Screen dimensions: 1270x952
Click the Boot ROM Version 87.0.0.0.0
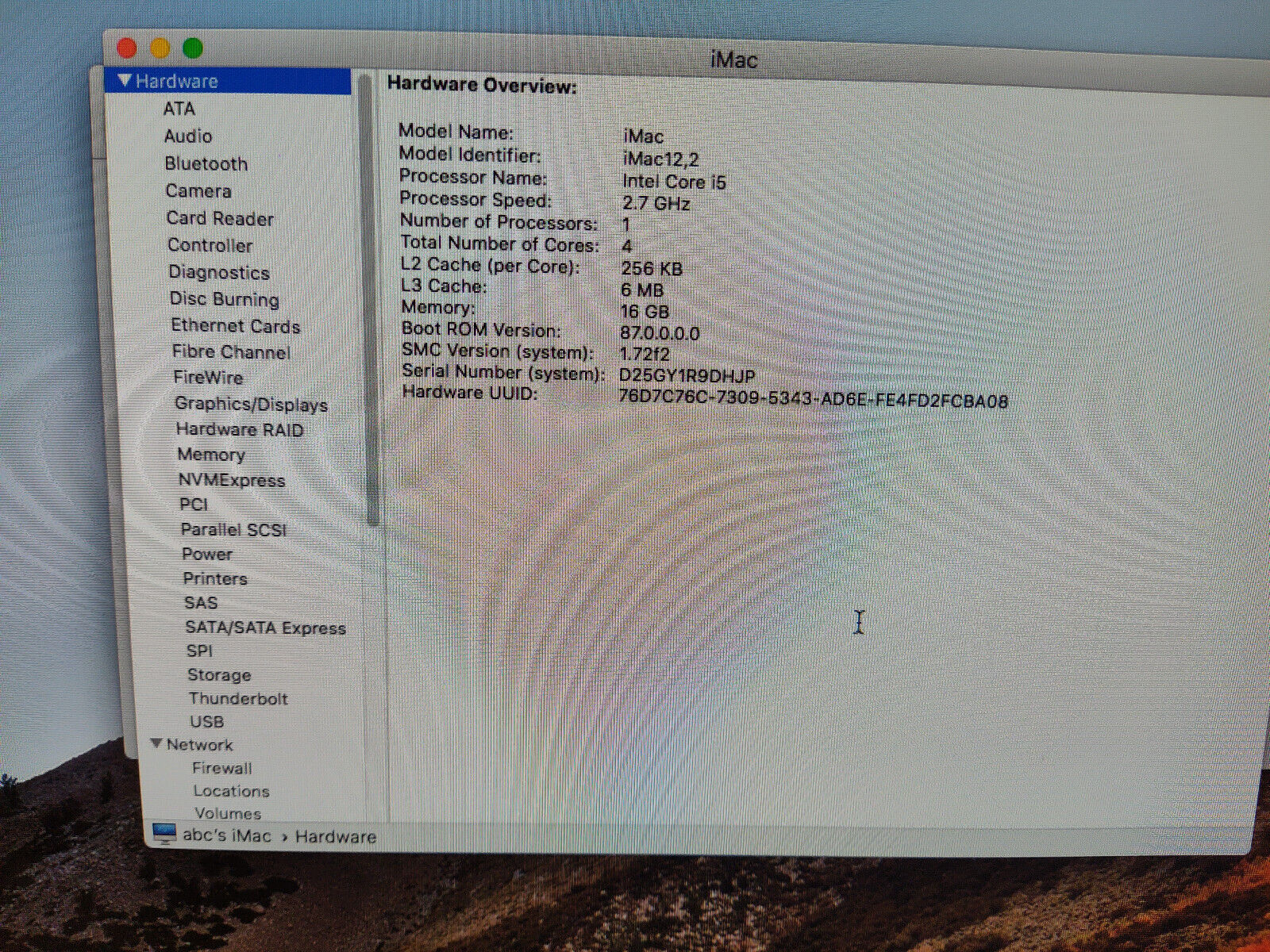click(x=660, y=333)
